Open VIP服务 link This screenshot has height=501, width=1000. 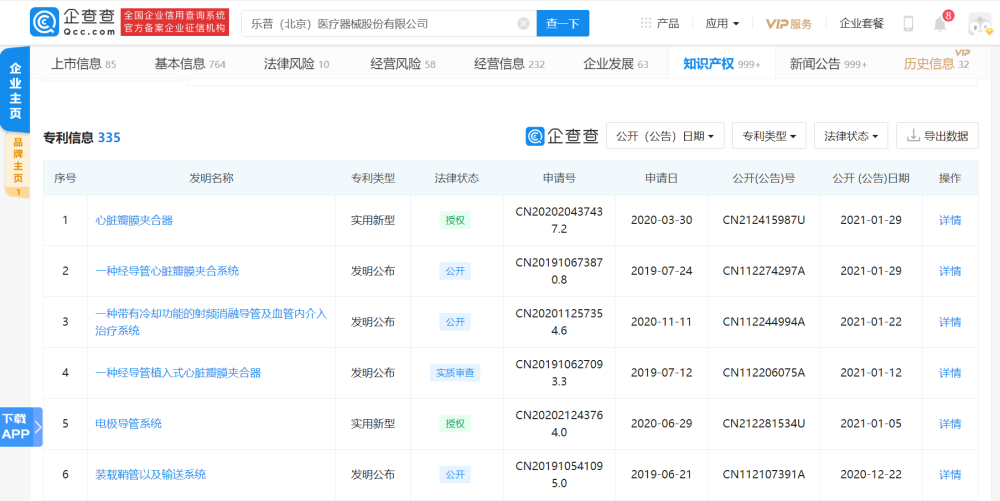click(x=789, y=24)
